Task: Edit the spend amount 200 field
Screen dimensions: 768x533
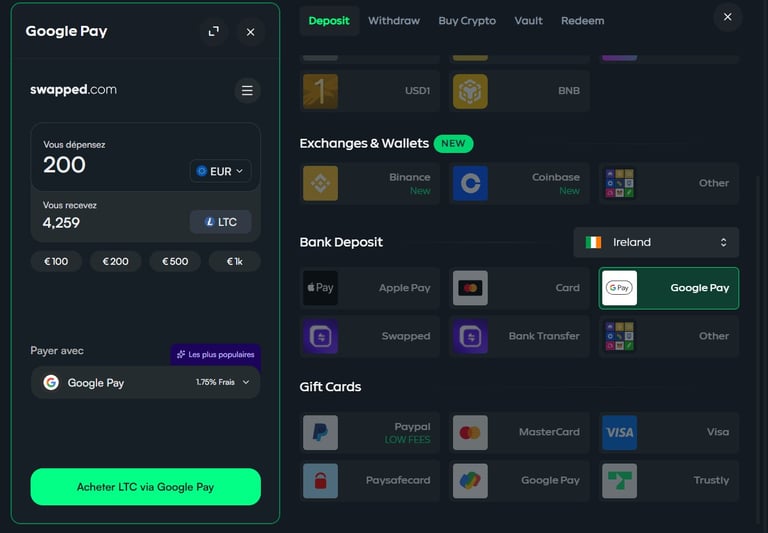Action: (65, 165)
